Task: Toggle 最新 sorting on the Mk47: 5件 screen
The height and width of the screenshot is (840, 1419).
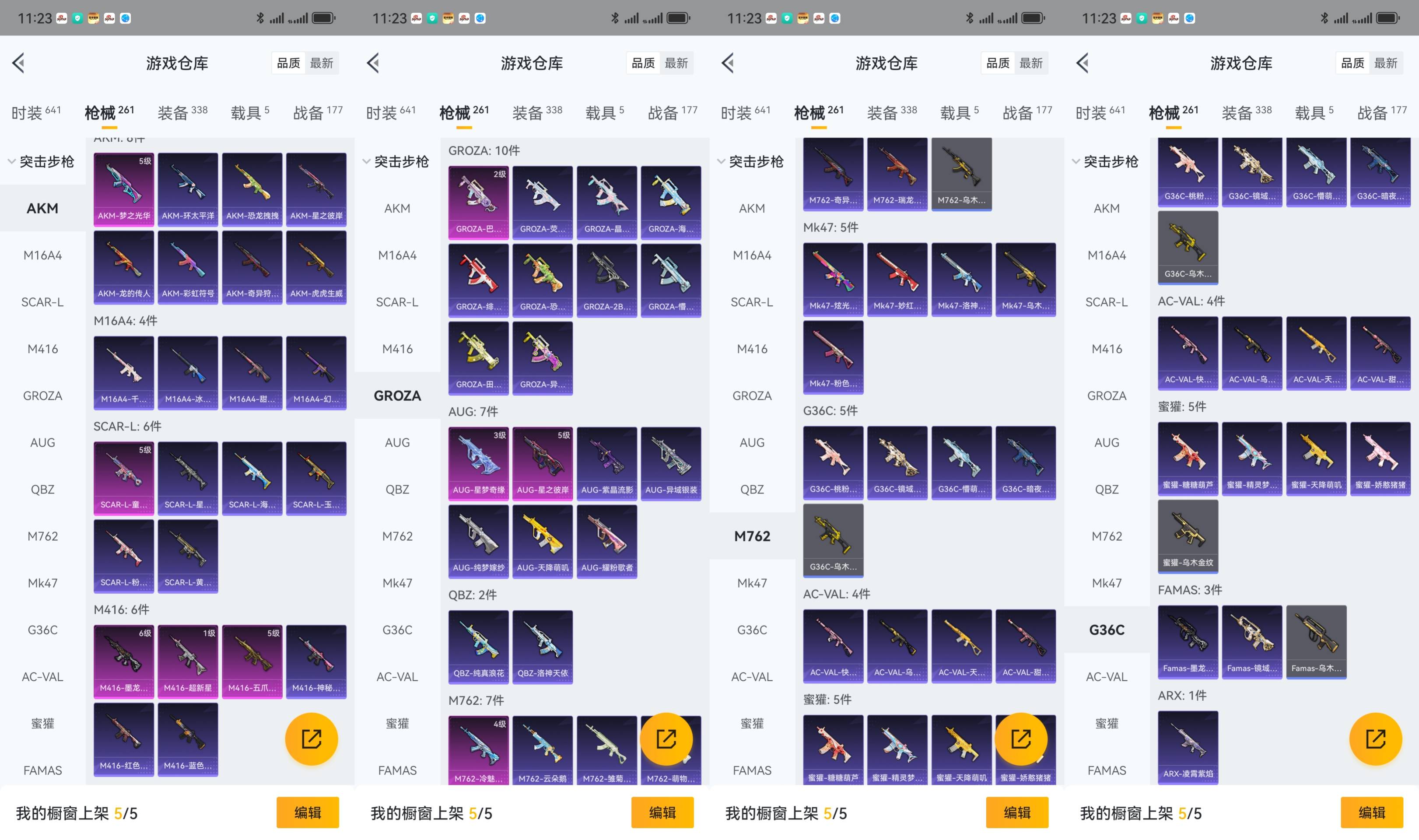Action: (x=1031, y=63)
